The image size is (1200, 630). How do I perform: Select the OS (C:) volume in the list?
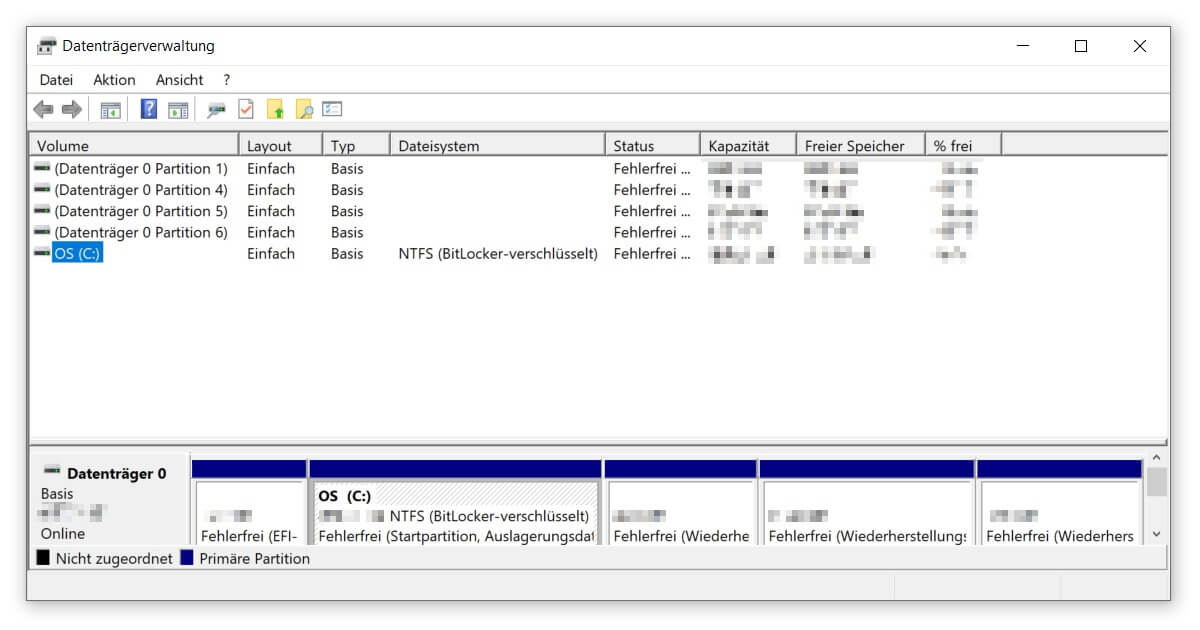pyautogui.click(x=79, y=253)
